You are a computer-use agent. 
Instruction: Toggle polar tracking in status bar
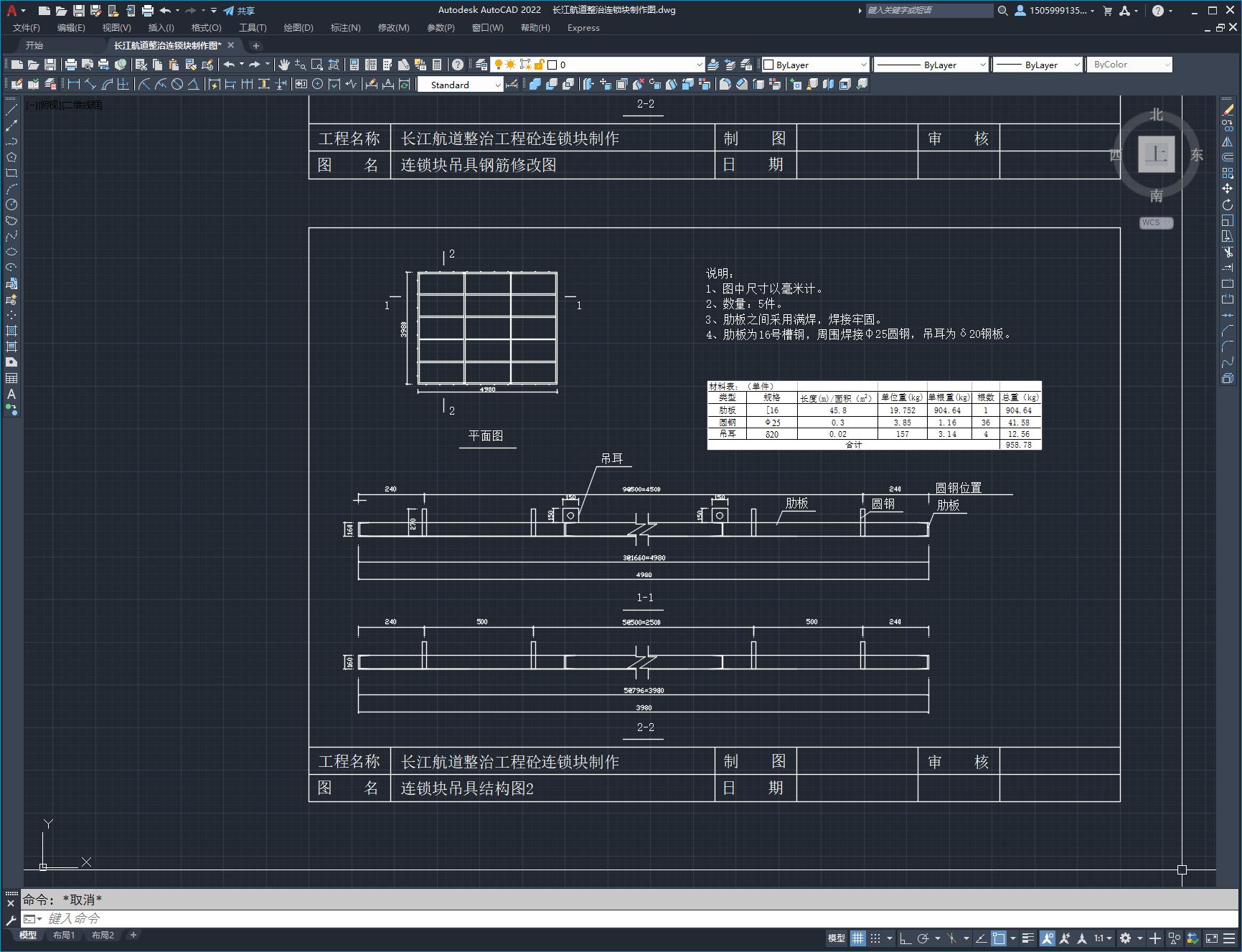[x=923, y=938]
